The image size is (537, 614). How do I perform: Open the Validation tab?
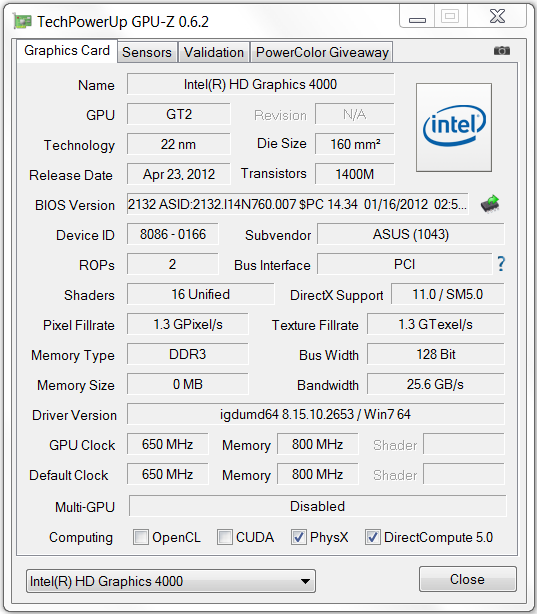point(214,52)
